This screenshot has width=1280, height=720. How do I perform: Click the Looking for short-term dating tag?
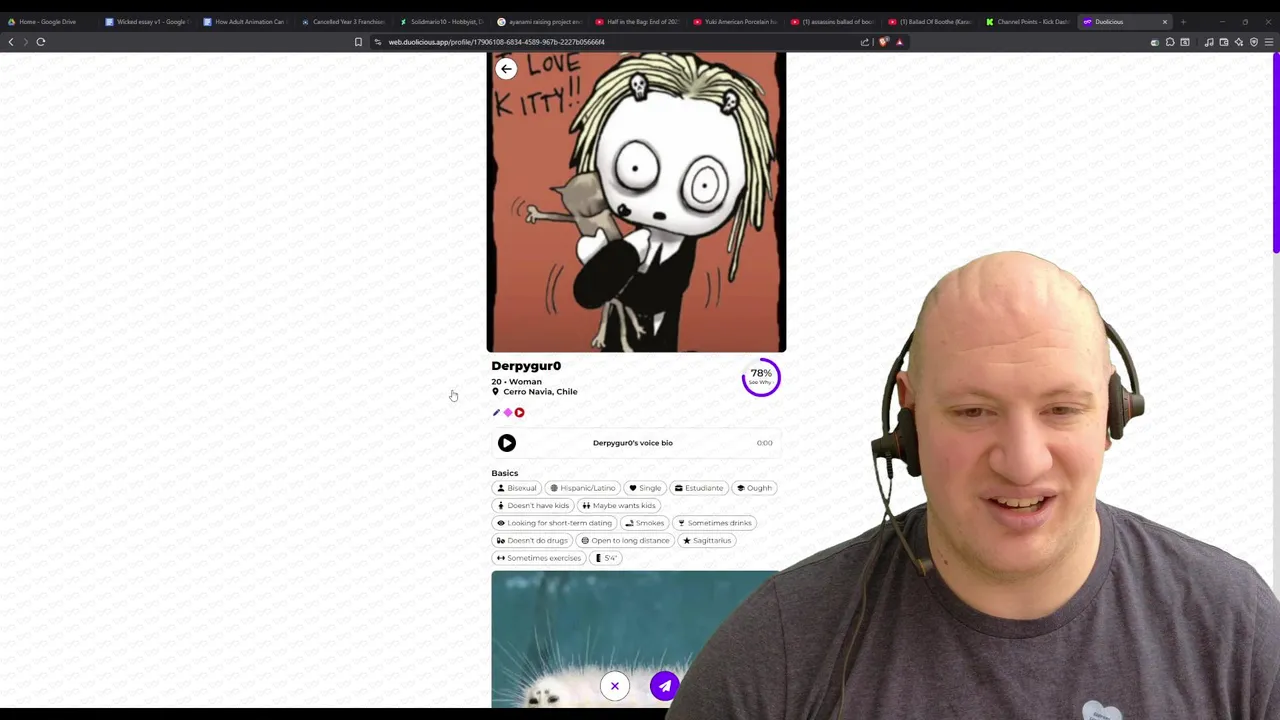[x=554, y=523]
